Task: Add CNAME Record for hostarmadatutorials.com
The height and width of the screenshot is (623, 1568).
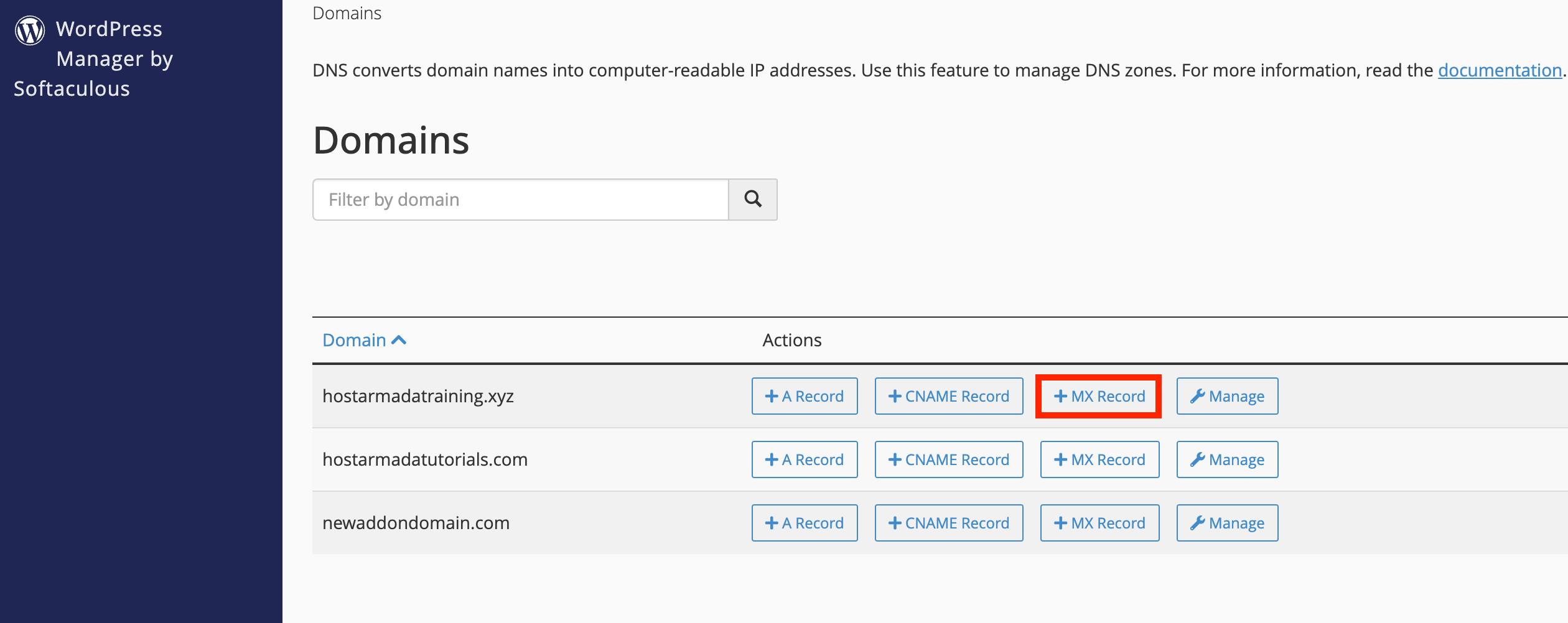Action: [949, 459]
